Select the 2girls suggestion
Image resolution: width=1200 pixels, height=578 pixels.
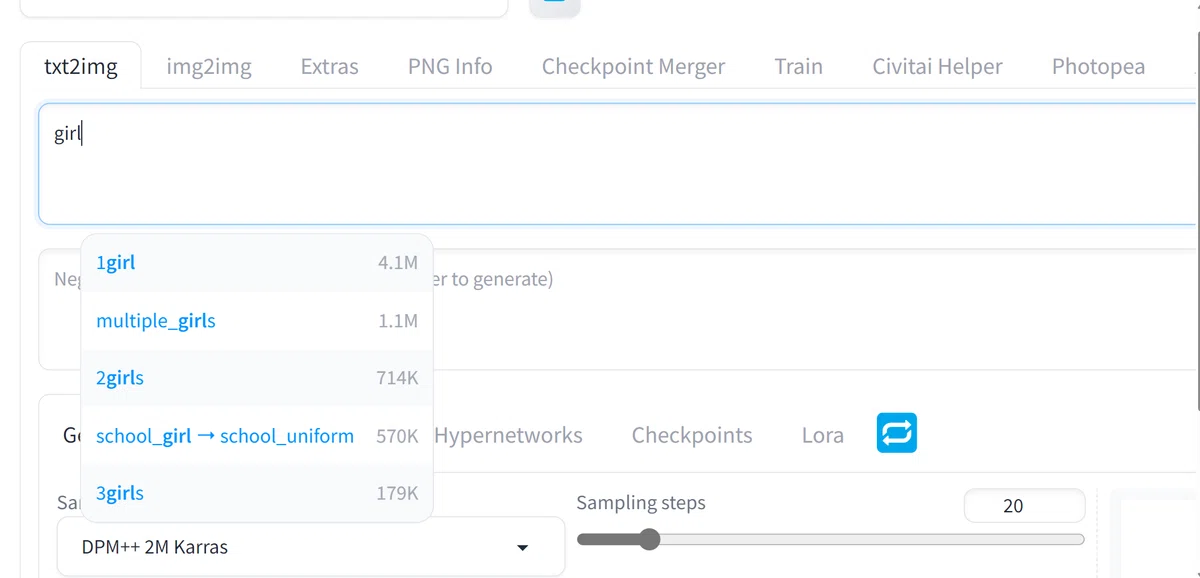click(257, 378)
